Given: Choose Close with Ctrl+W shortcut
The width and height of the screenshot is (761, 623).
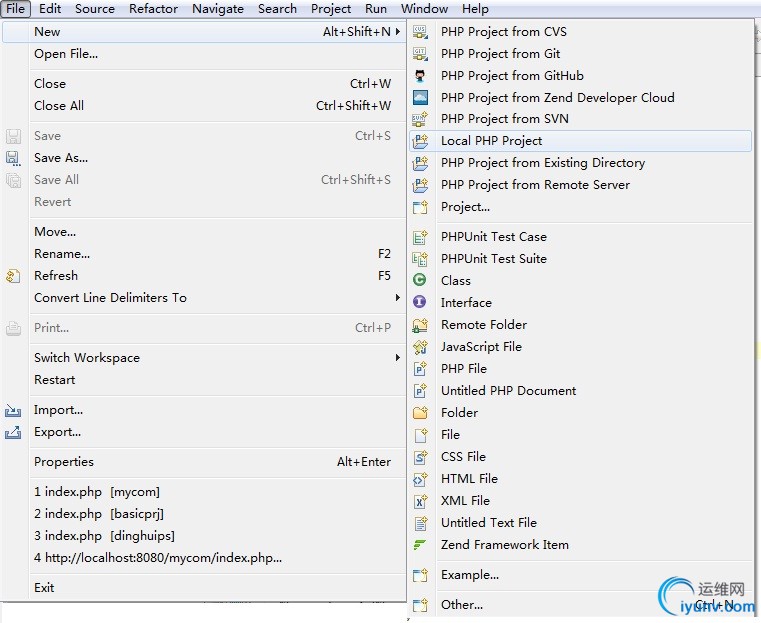Looking at the screenshot, I should [204, 83].
